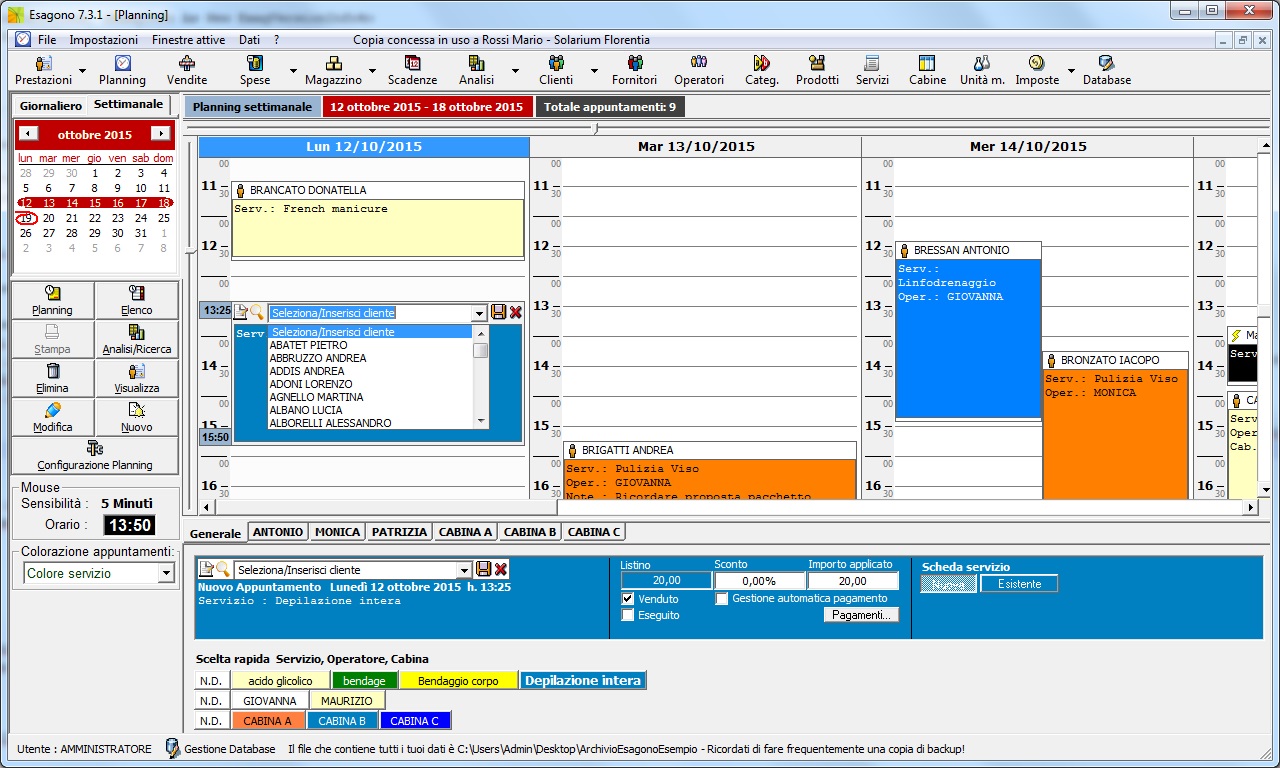Open Fornitori toolbar icon

coord(634,70)
